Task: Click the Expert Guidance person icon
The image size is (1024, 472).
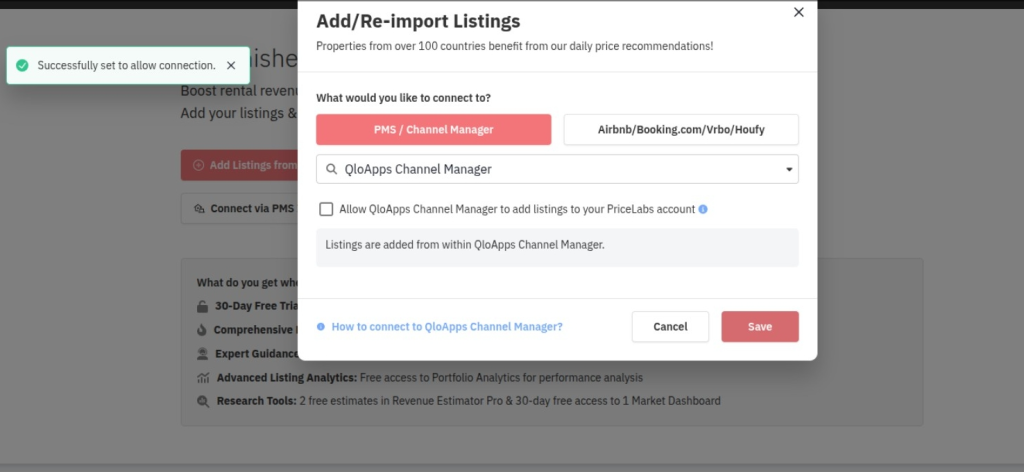Action: (203, 354)
